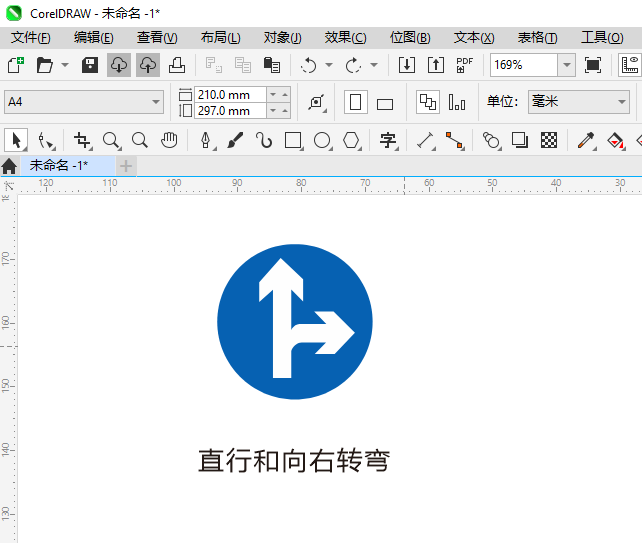Click the Export icon
This screenshot has width=642, height=543.
coord(436,65)
